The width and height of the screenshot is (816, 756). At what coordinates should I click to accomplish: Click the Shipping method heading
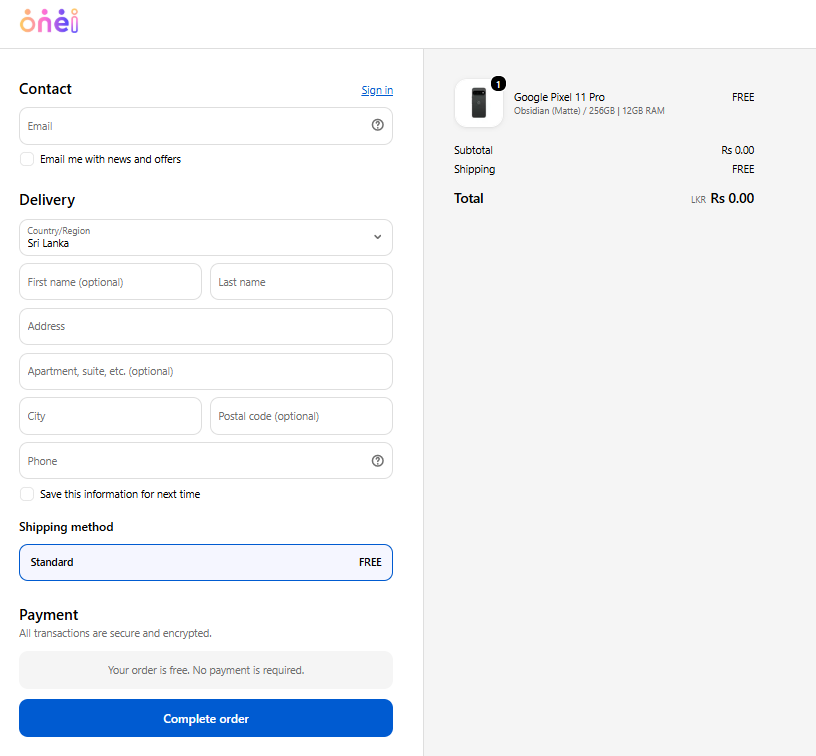coord(66,527)
